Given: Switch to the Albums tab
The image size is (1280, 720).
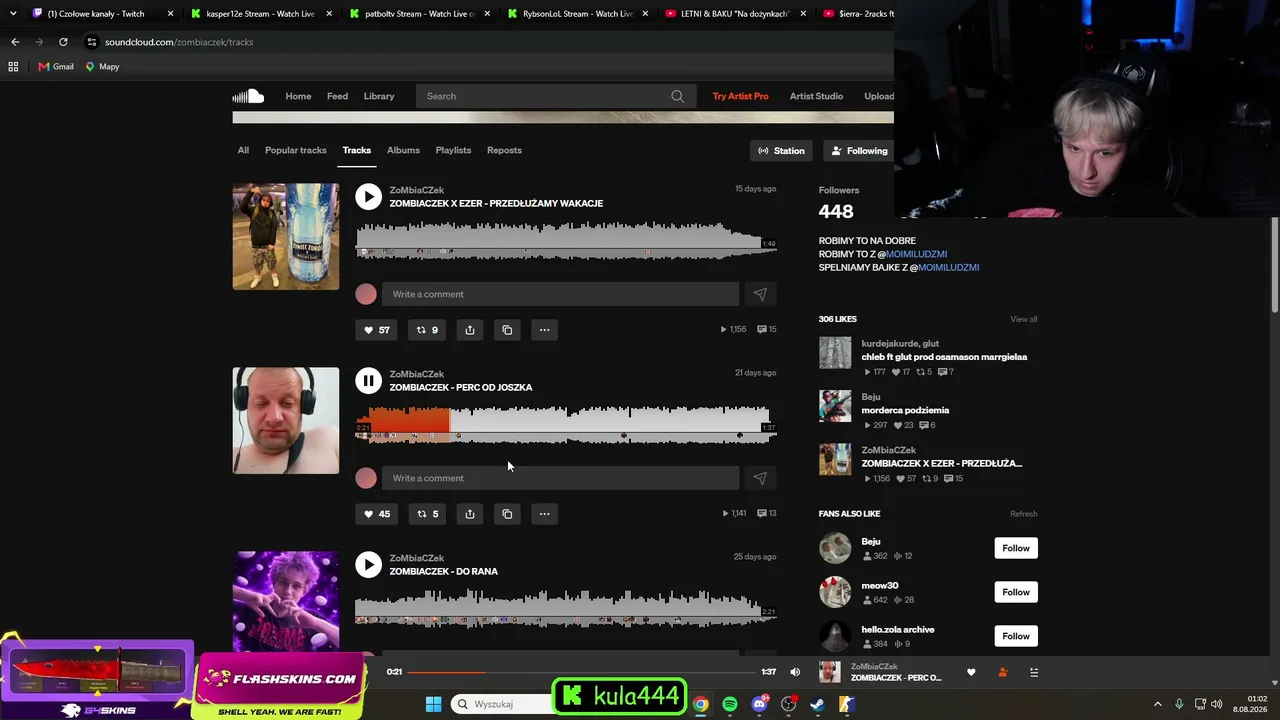Looking at the screenshot, I should pyautogui.click(x=403, y=150).
